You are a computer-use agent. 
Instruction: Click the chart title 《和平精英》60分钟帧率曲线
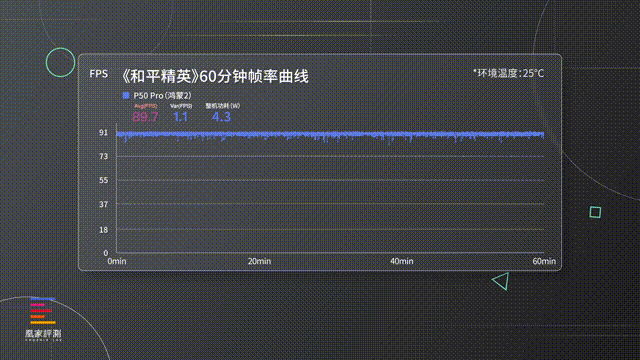(215, 76)
